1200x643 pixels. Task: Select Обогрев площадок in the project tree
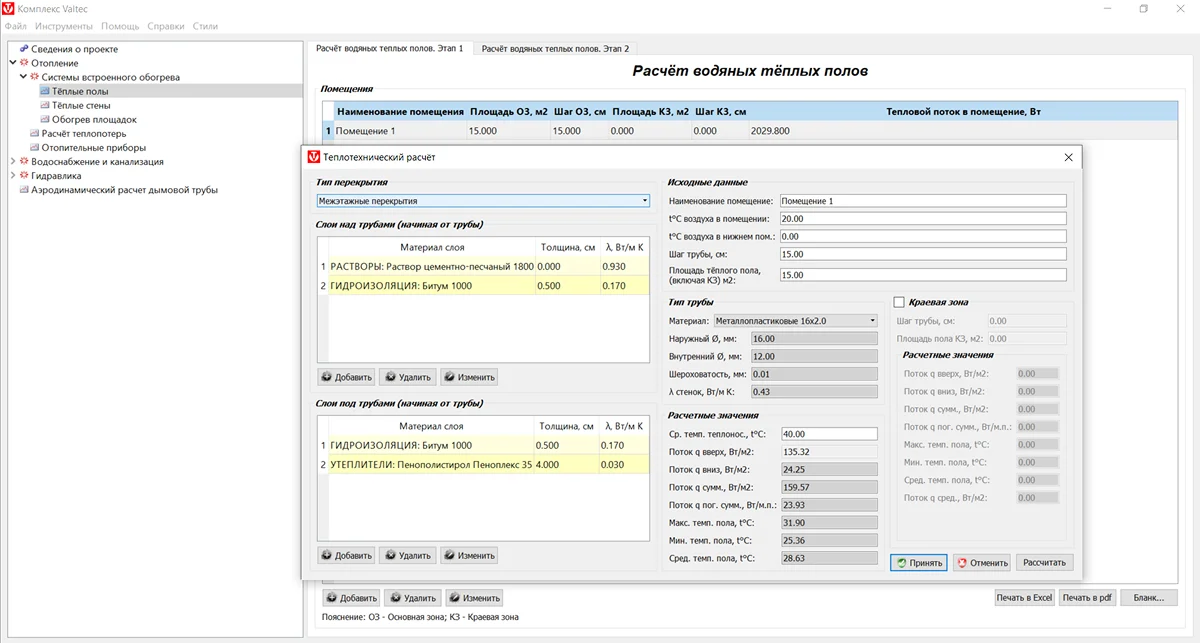click(94, 119)
